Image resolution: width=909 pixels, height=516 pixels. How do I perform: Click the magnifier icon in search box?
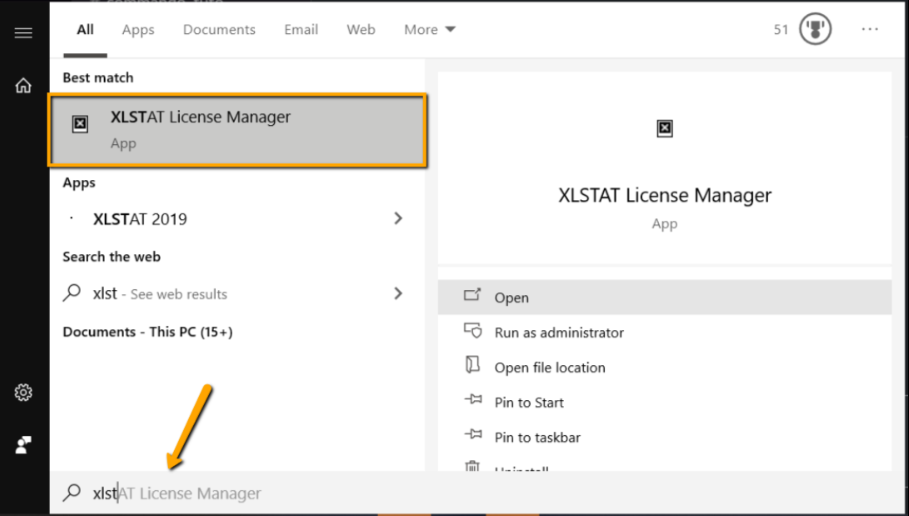tap(72, 493)
